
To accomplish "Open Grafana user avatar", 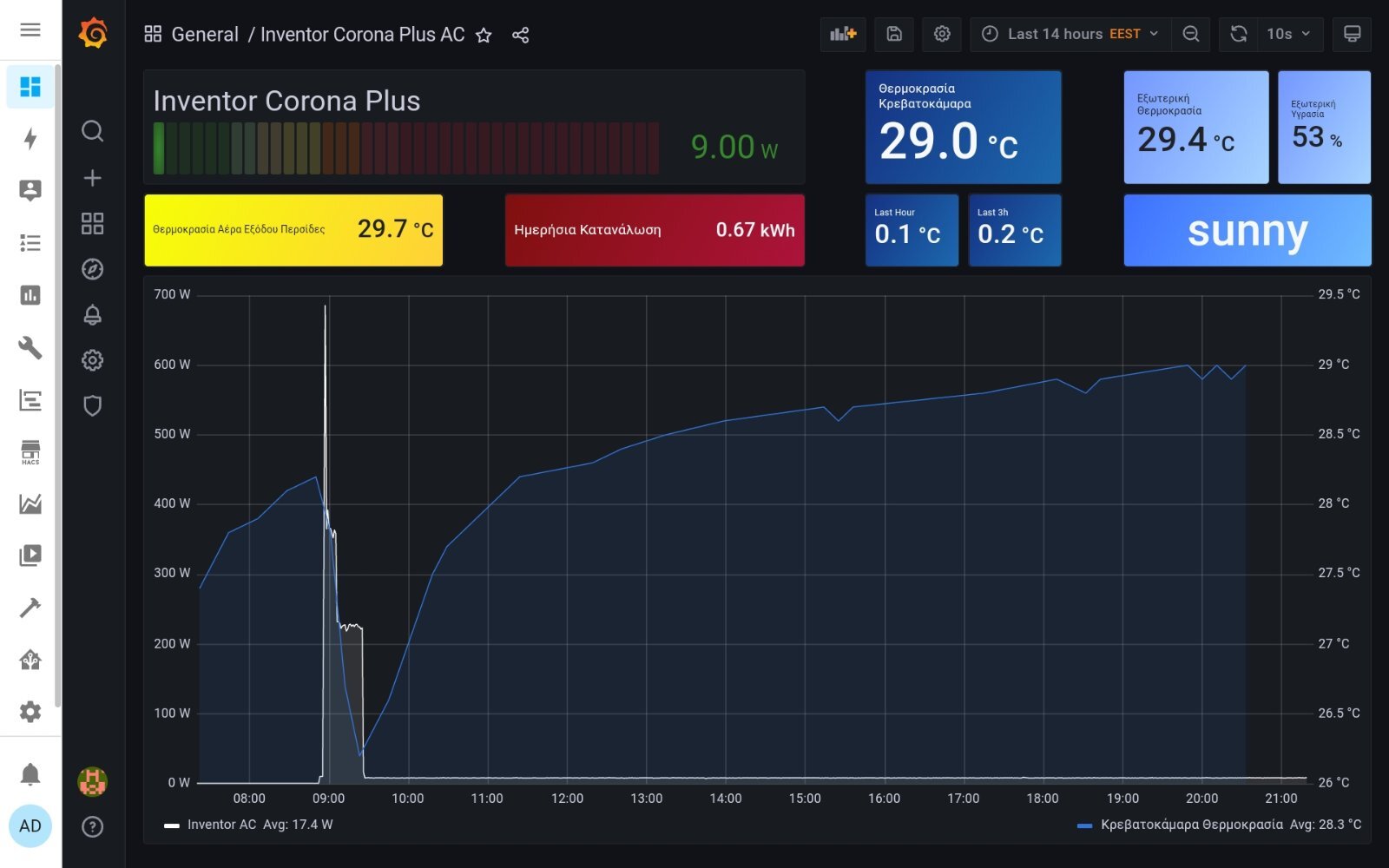I will [x=93, y=781].
